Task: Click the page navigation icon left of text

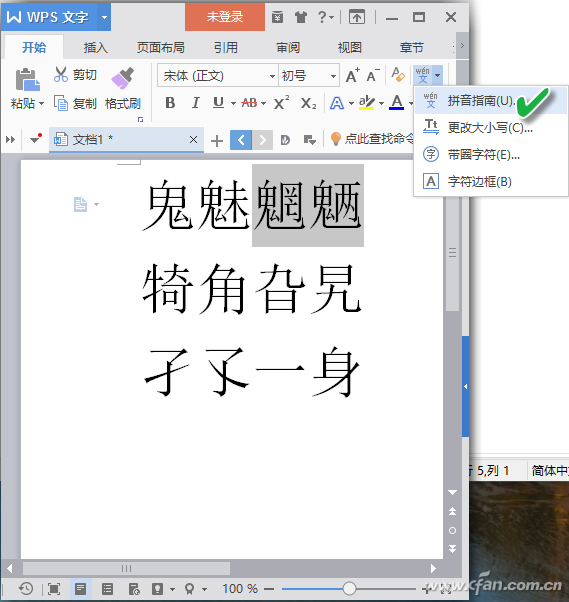Action: pos(80,204)
